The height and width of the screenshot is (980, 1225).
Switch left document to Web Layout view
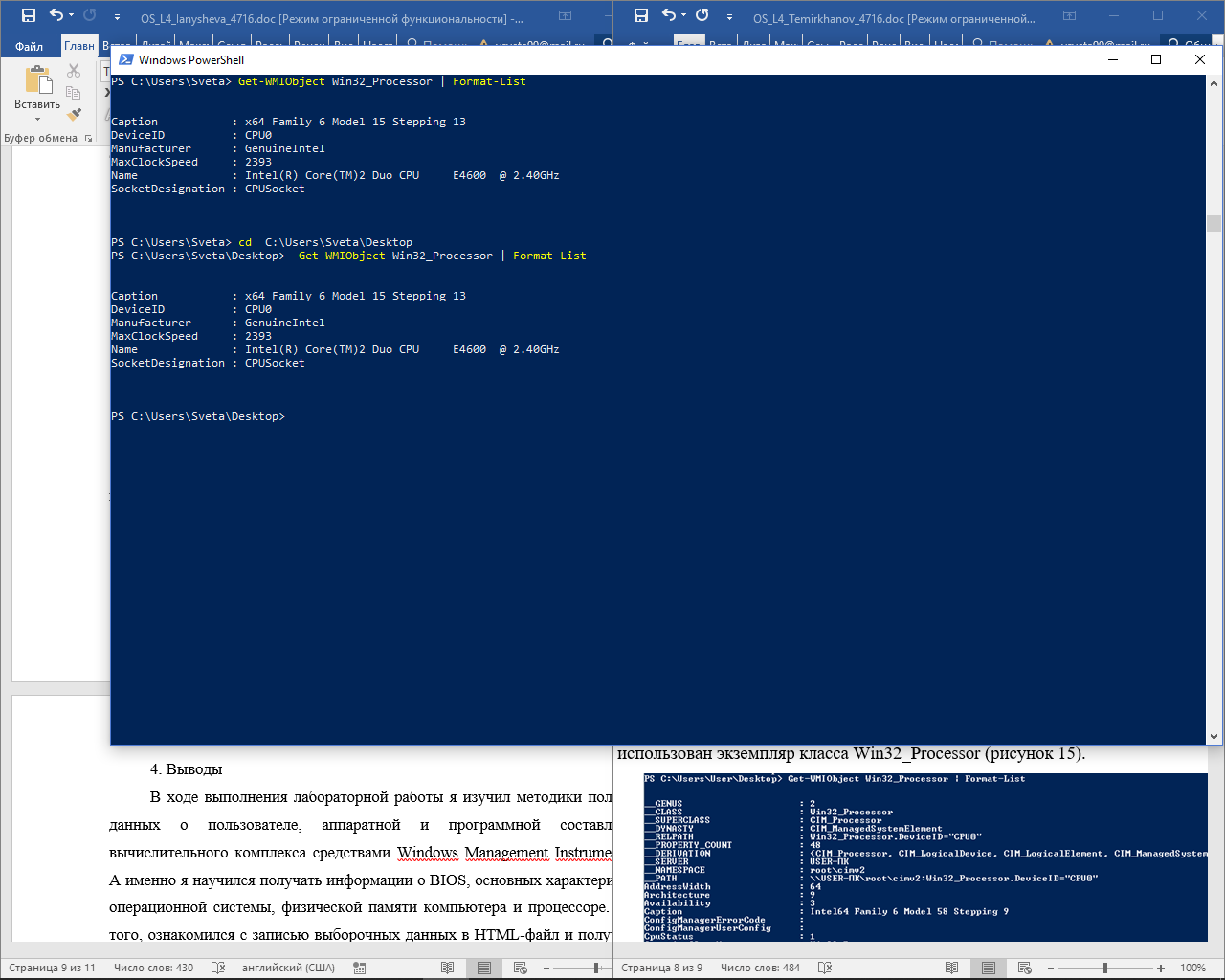tap(521, 968)
